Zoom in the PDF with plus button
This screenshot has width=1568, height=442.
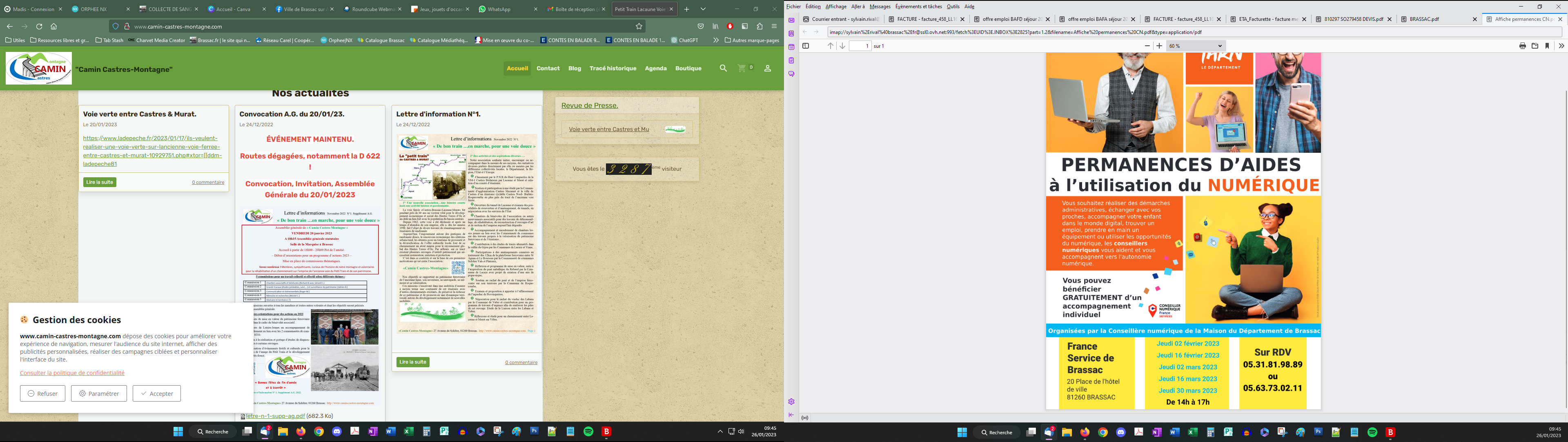pyautogui.click(x=1159, y=46)
